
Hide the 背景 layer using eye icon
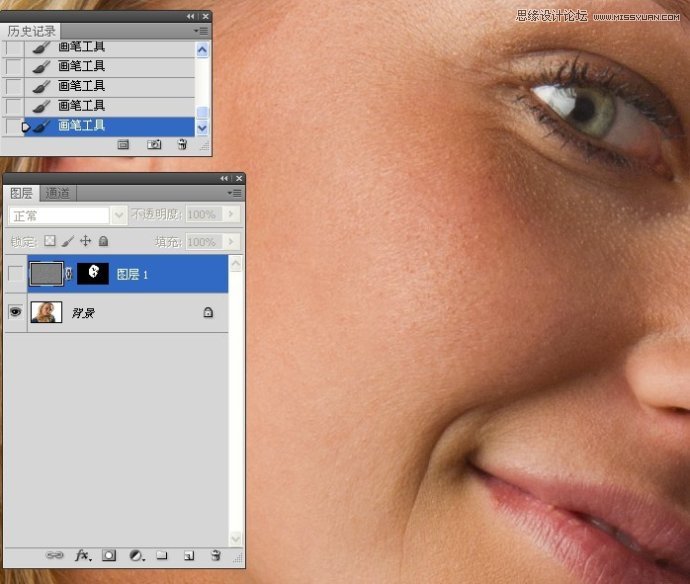click(x=15, y=312)
